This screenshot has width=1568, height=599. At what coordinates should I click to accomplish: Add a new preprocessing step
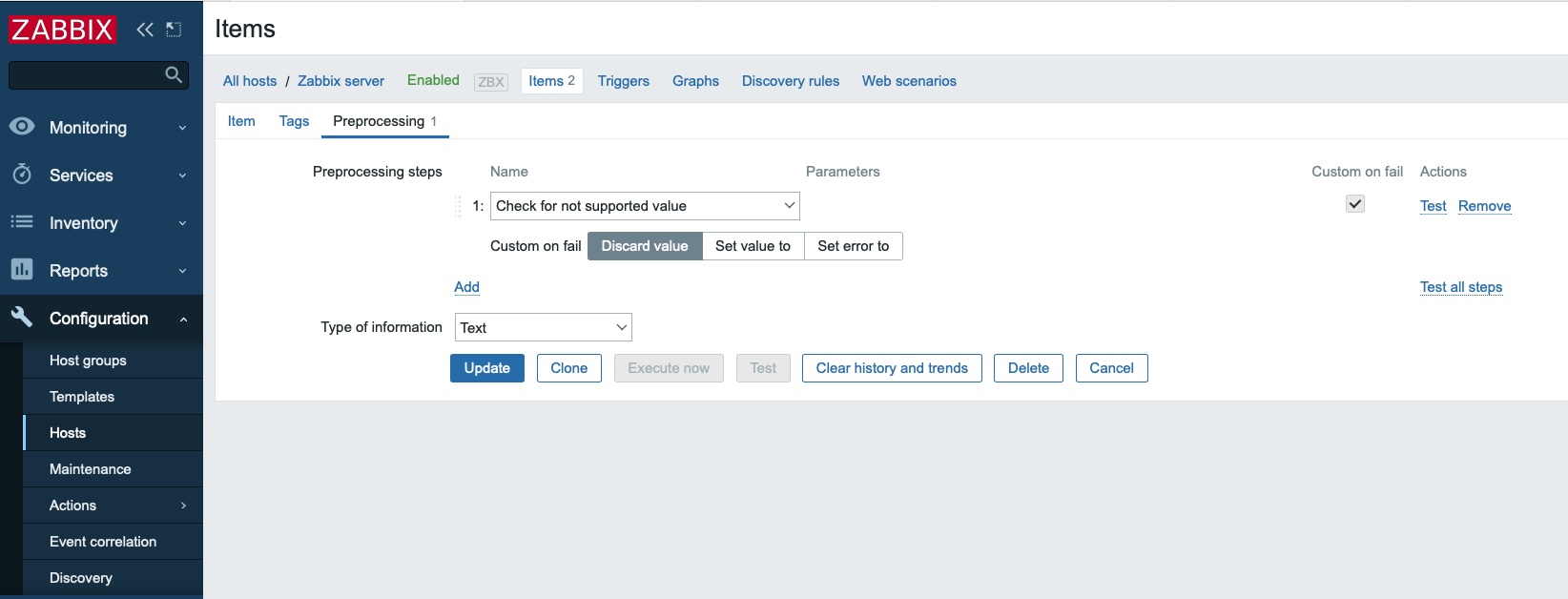pos(466,287)
